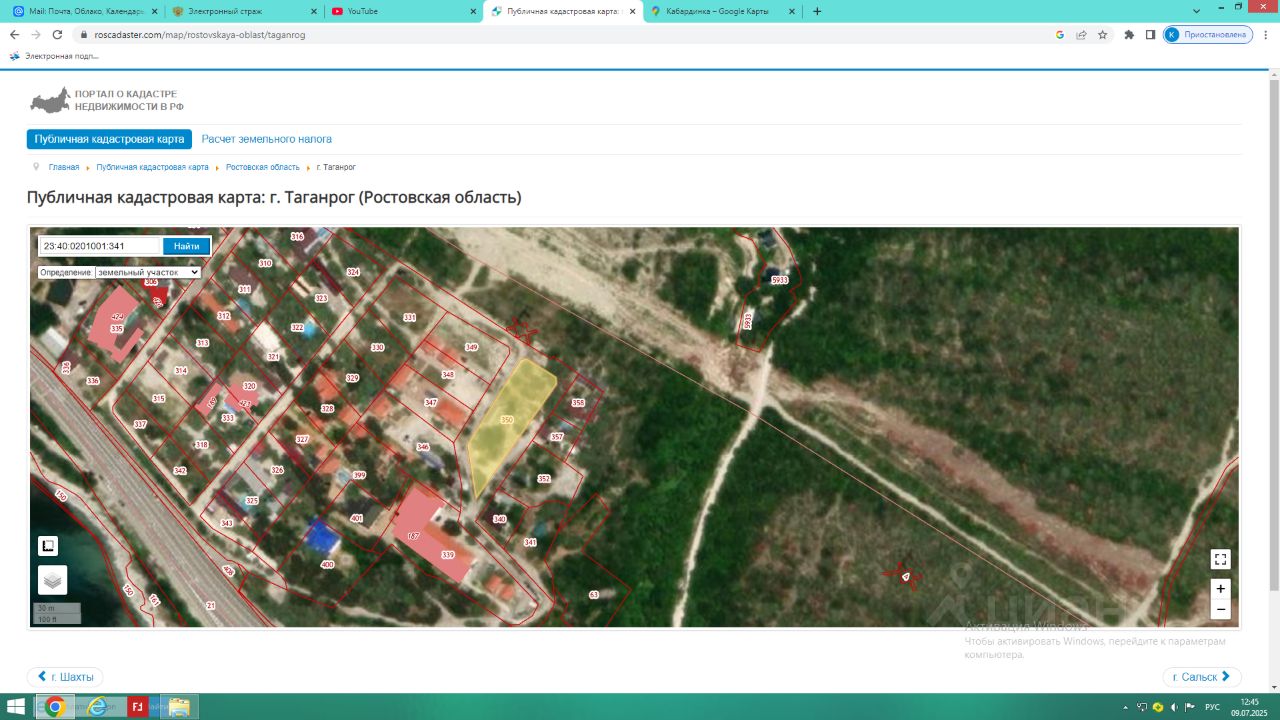Viewport: 1280px width, 720px height.
Task: Click the address bar URL field
Action: coord(560,34)
